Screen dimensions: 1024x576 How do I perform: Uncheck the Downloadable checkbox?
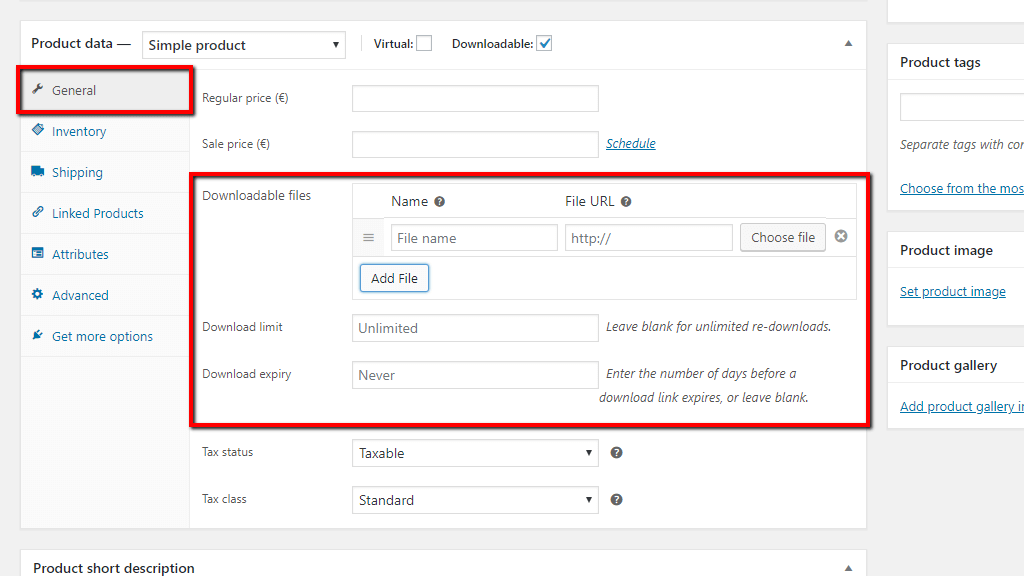pos(544,44)
